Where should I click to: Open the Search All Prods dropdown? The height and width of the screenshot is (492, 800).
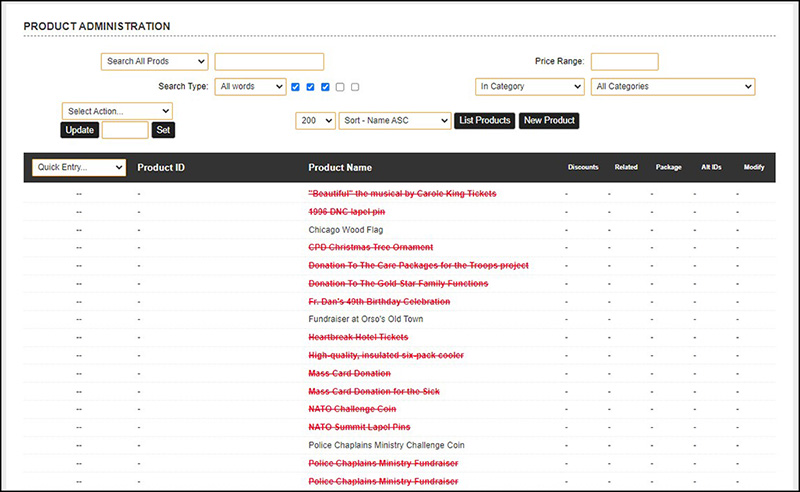[x=154, y=62]
